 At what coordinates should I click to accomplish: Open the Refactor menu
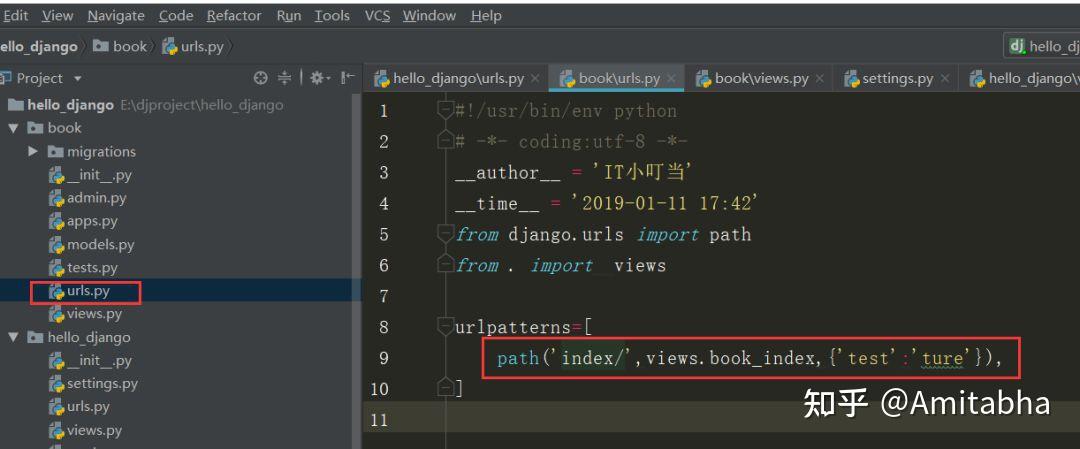pyautogui.click(x=234, y=15)
